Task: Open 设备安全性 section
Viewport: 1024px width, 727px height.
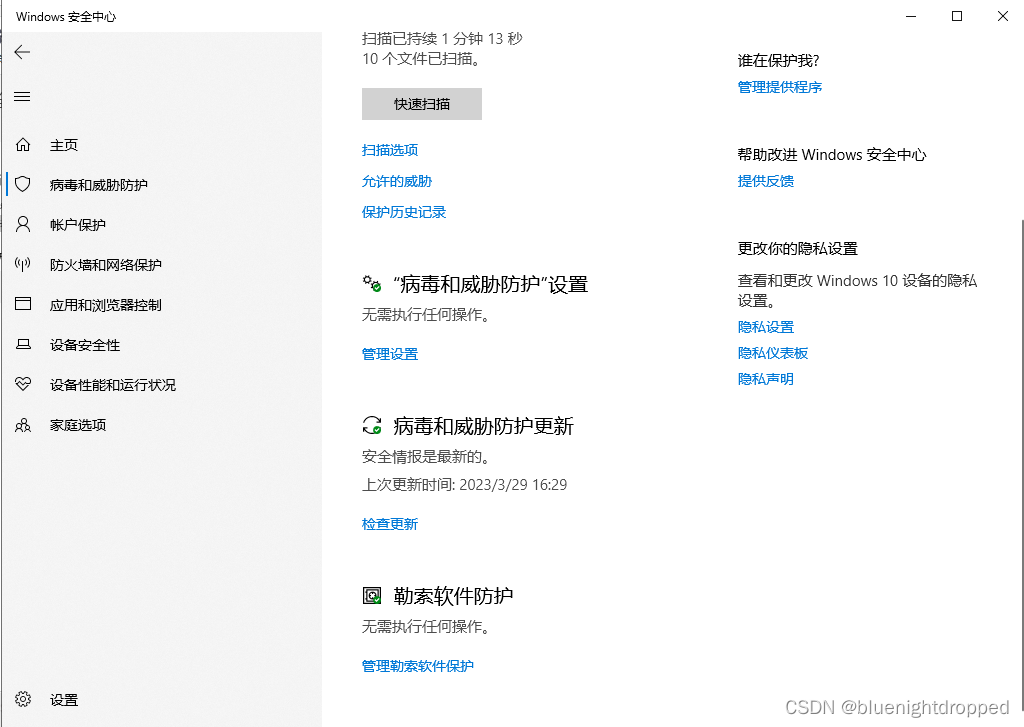Action: [85, 345]
